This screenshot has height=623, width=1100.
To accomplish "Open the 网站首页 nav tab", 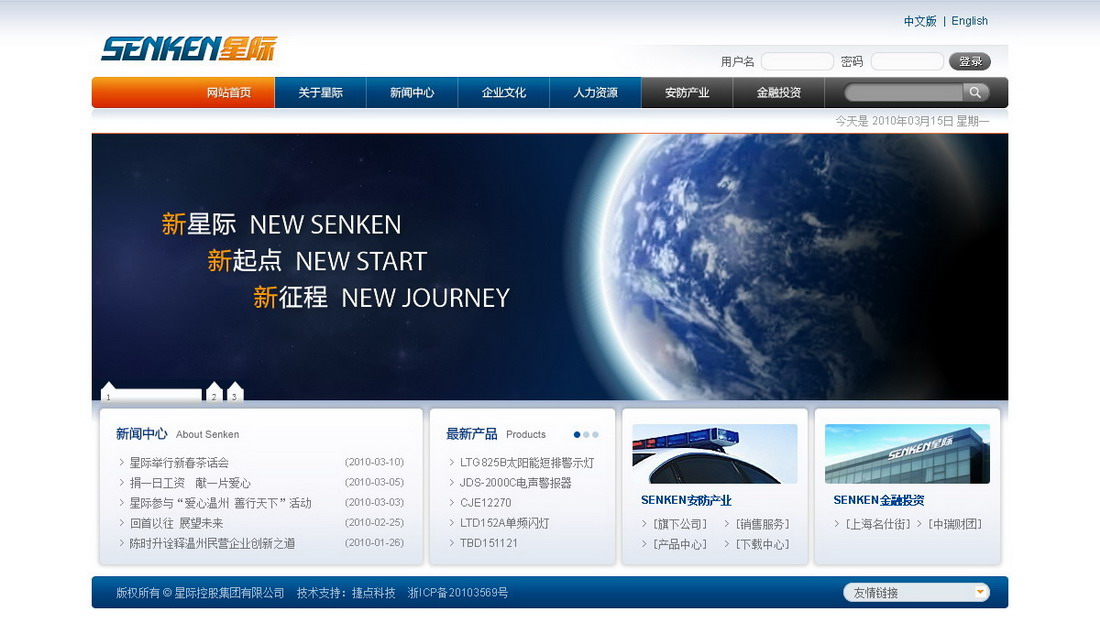I will point(229,93).
